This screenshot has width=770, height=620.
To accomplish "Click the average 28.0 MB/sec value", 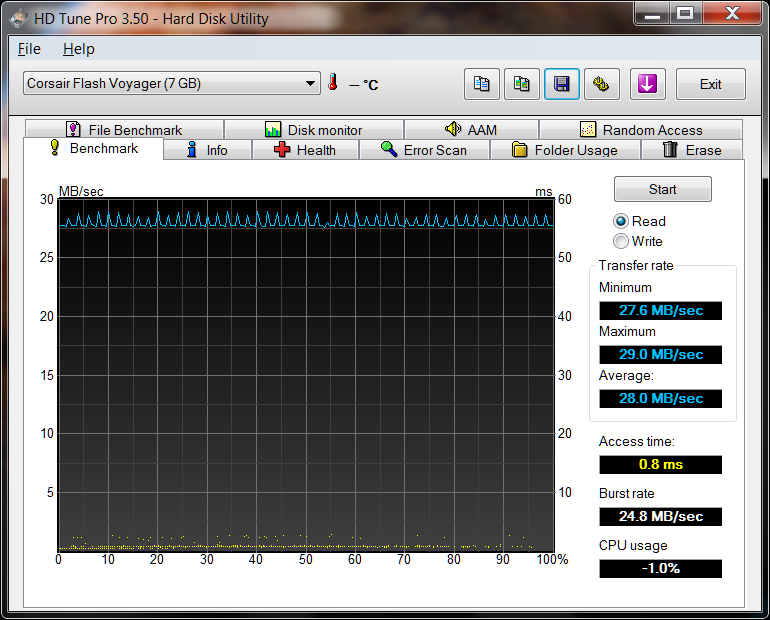I will coord(660,399).
